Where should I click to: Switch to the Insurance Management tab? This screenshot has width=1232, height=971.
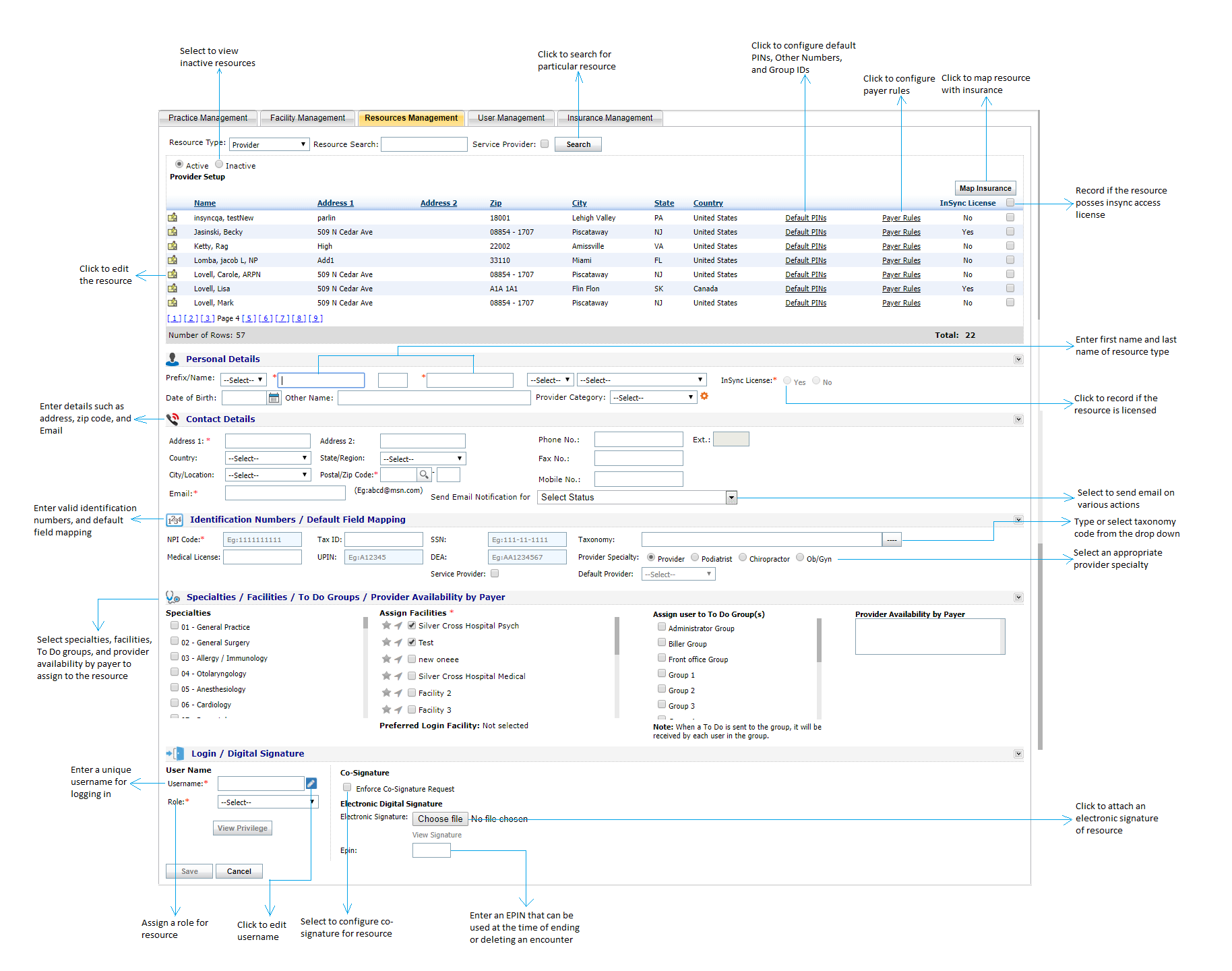point(609,118)
